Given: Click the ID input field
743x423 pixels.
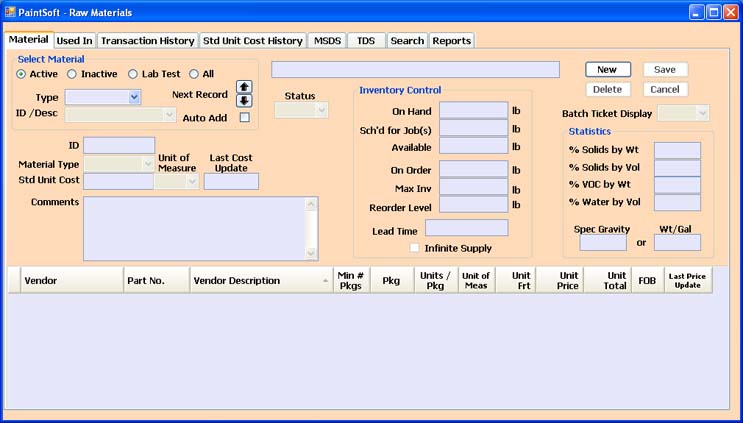Looking at the screenshot, I should [119, 145].
